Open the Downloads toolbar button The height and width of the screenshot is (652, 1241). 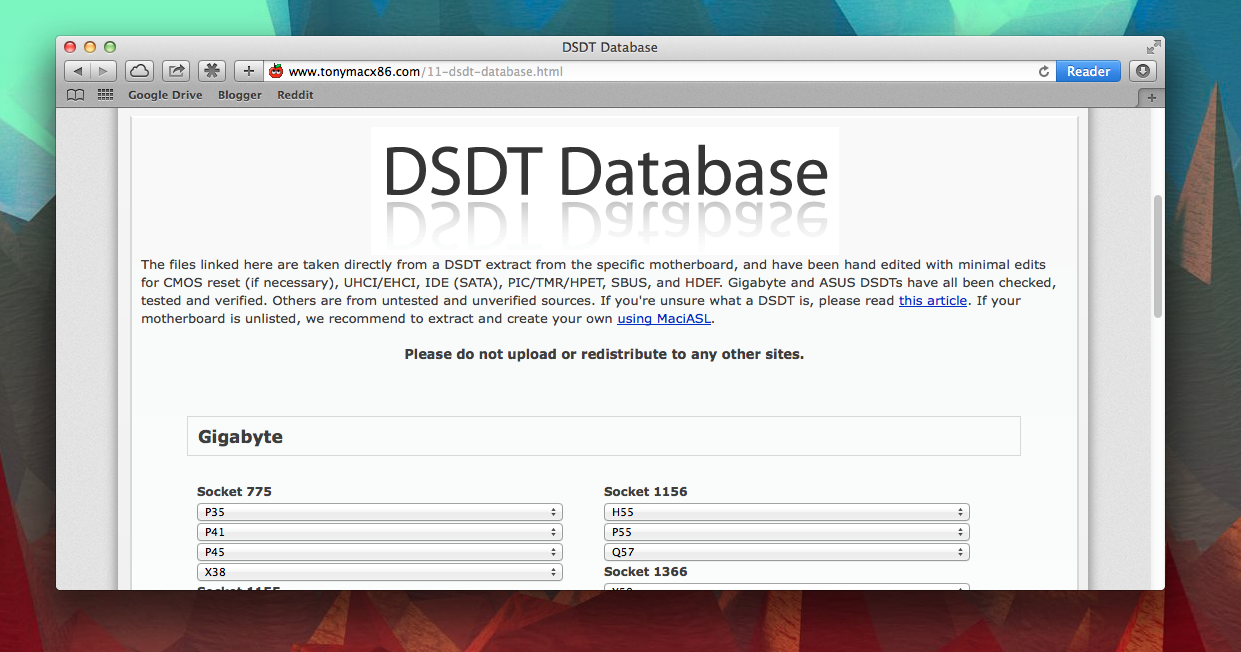pos(1143,71)
